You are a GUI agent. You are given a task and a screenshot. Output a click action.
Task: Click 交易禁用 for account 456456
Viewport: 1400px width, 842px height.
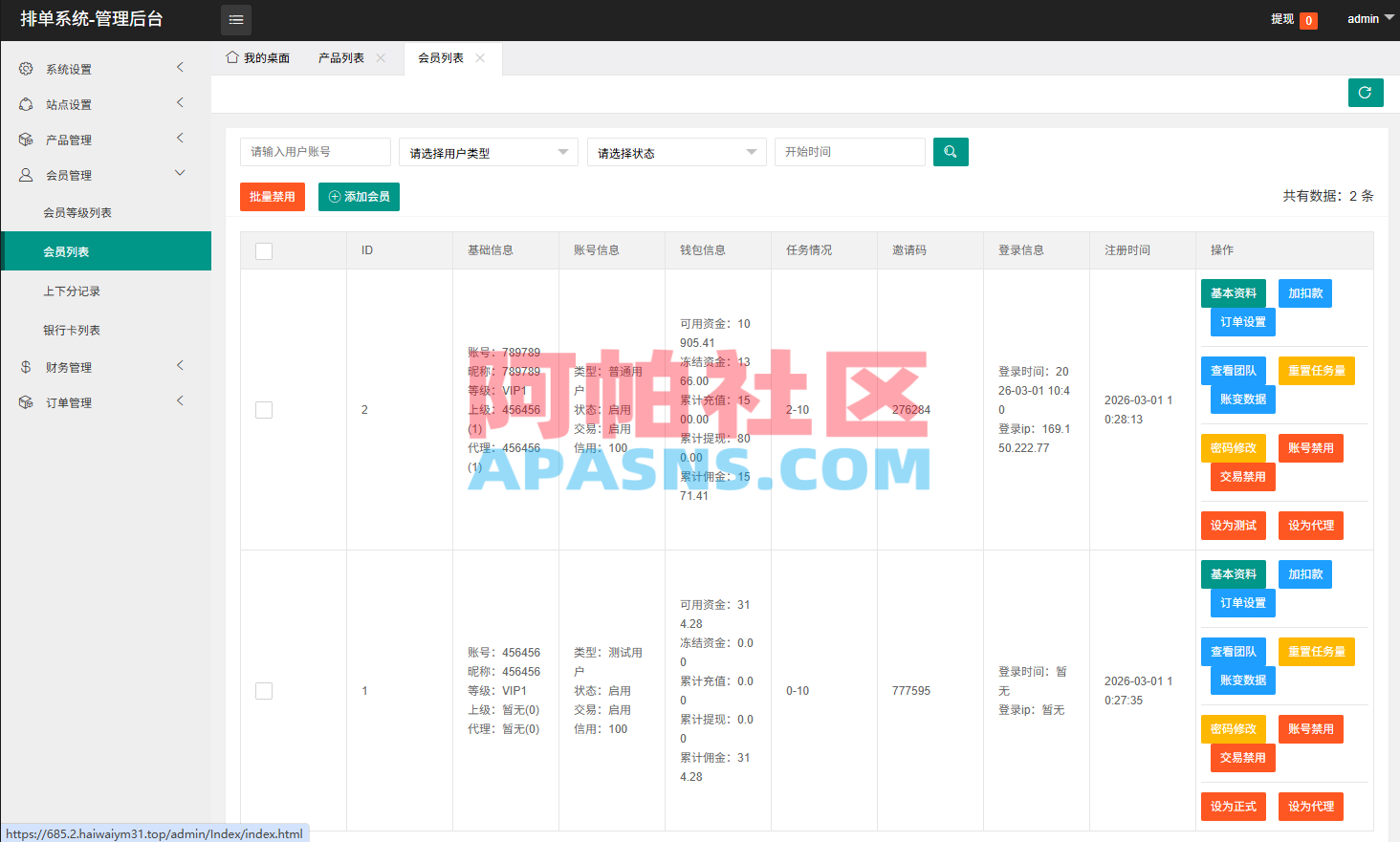[1243, 758]
